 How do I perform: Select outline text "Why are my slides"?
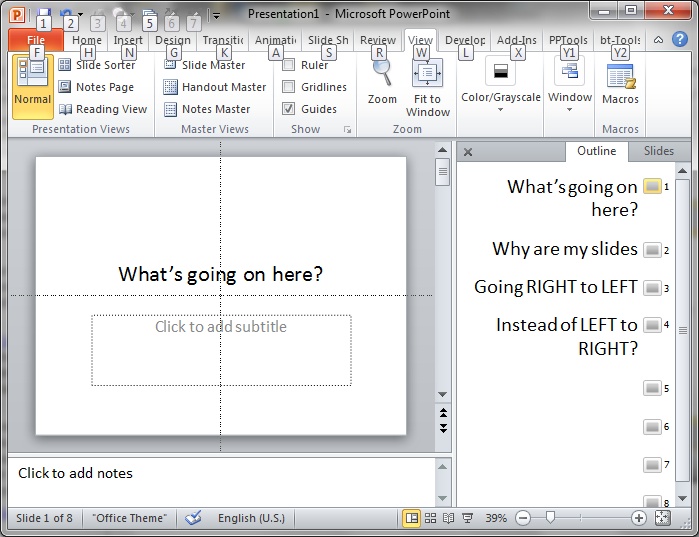(x=565, y=249)
